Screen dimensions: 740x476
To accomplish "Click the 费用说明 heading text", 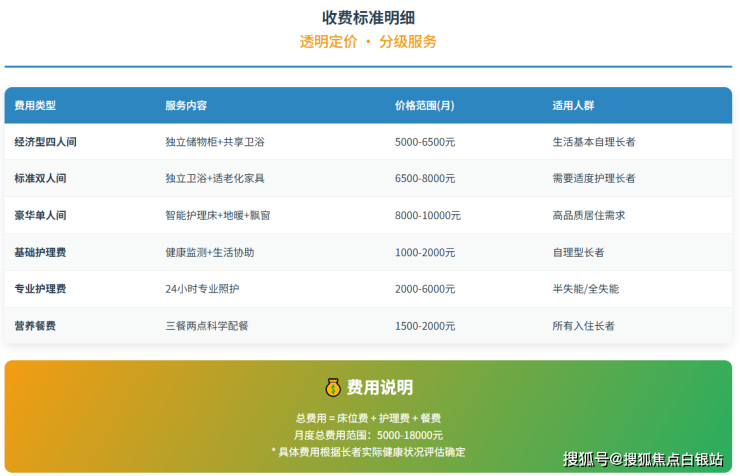I will pyautogui.click(x=380, y=388).
